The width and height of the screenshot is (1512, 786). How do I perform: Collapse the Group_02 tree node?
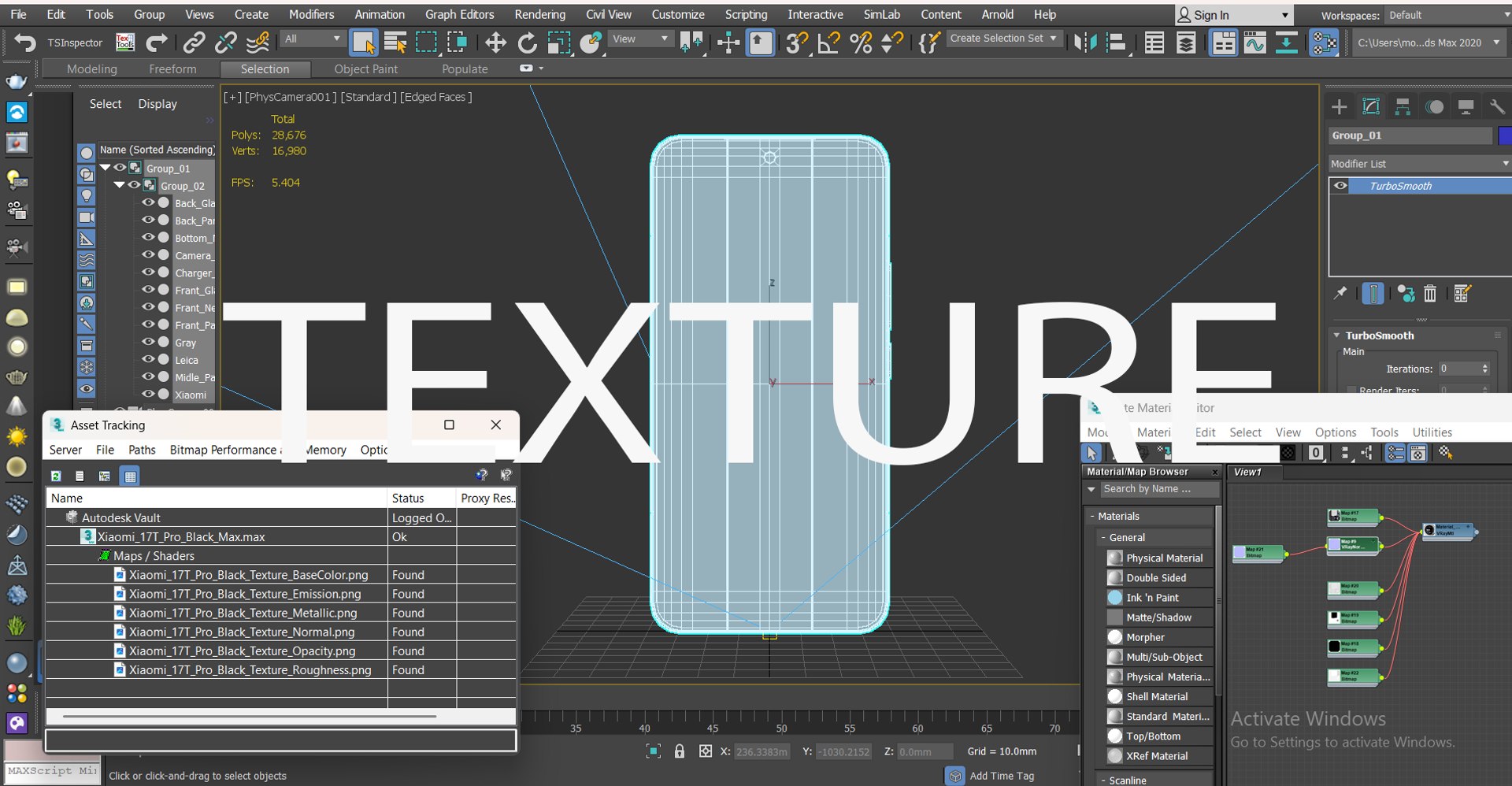click(119, 185)
